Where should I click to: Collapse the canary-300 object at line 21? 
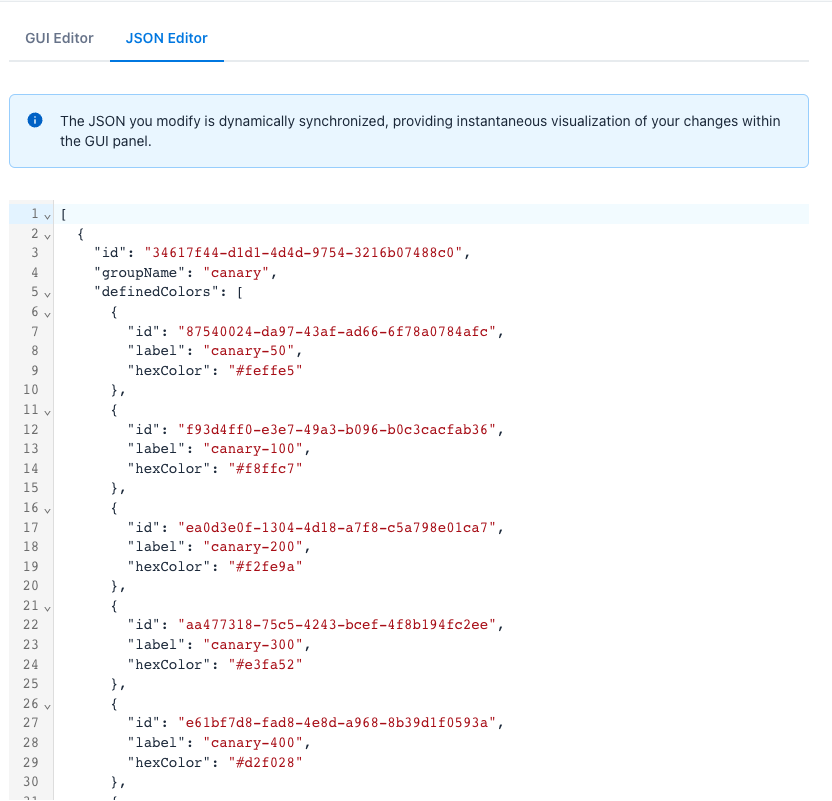[x=47, y=608]
